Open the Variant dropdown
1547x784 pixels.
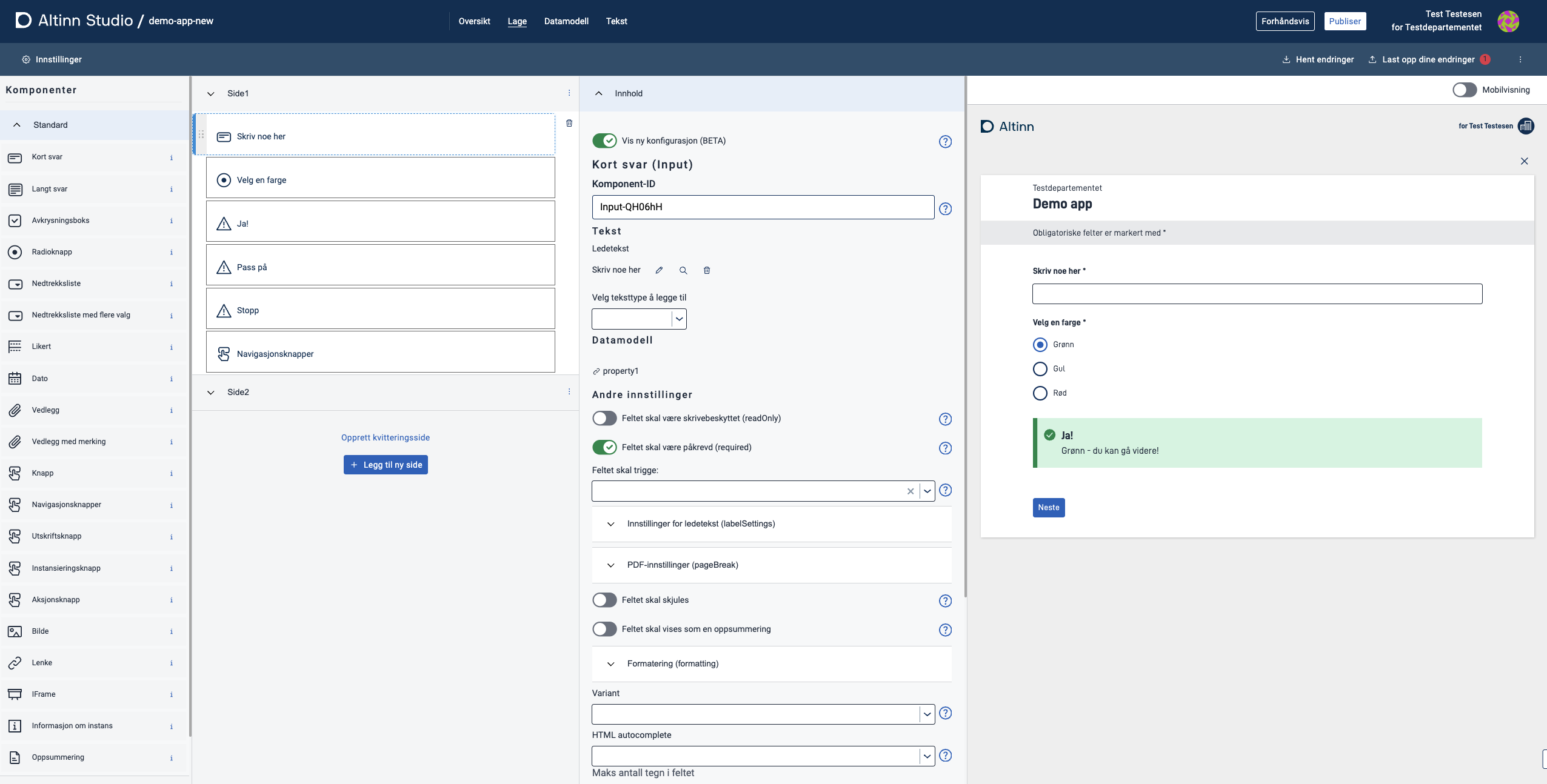pyautogui.click(x=763, y=714)
